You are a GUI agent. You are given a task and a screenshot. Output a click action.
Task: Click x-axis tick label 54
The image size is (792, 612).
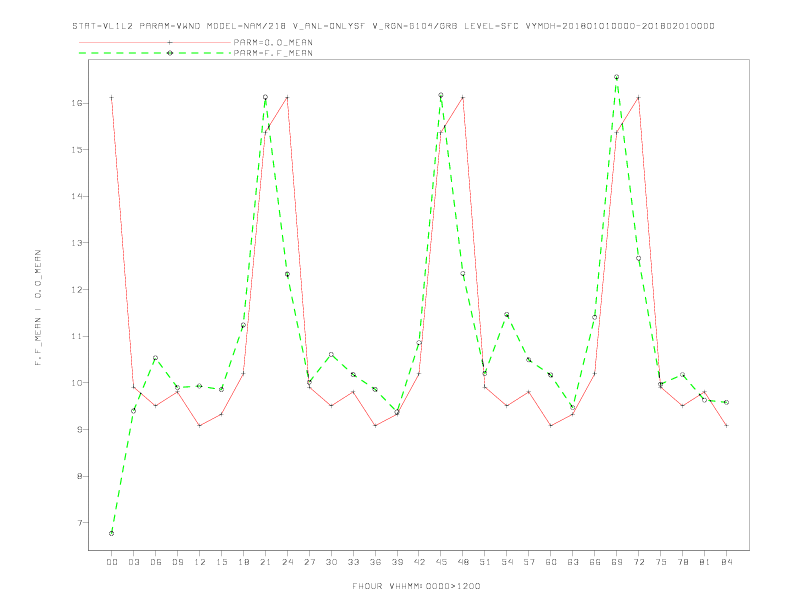pyautogui.click(x=507, y=562)
